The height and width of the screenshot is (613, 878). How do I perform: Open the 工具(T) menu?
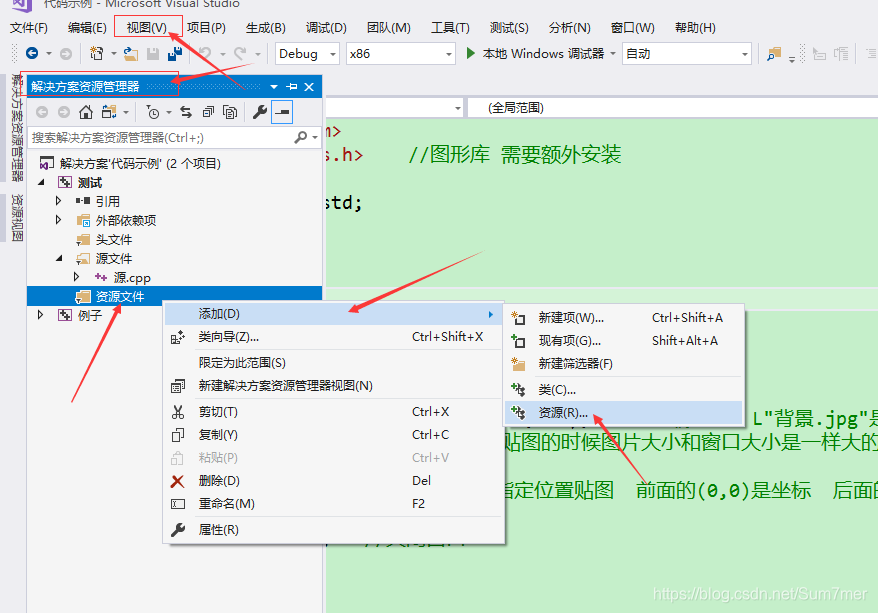pos(450,27)
